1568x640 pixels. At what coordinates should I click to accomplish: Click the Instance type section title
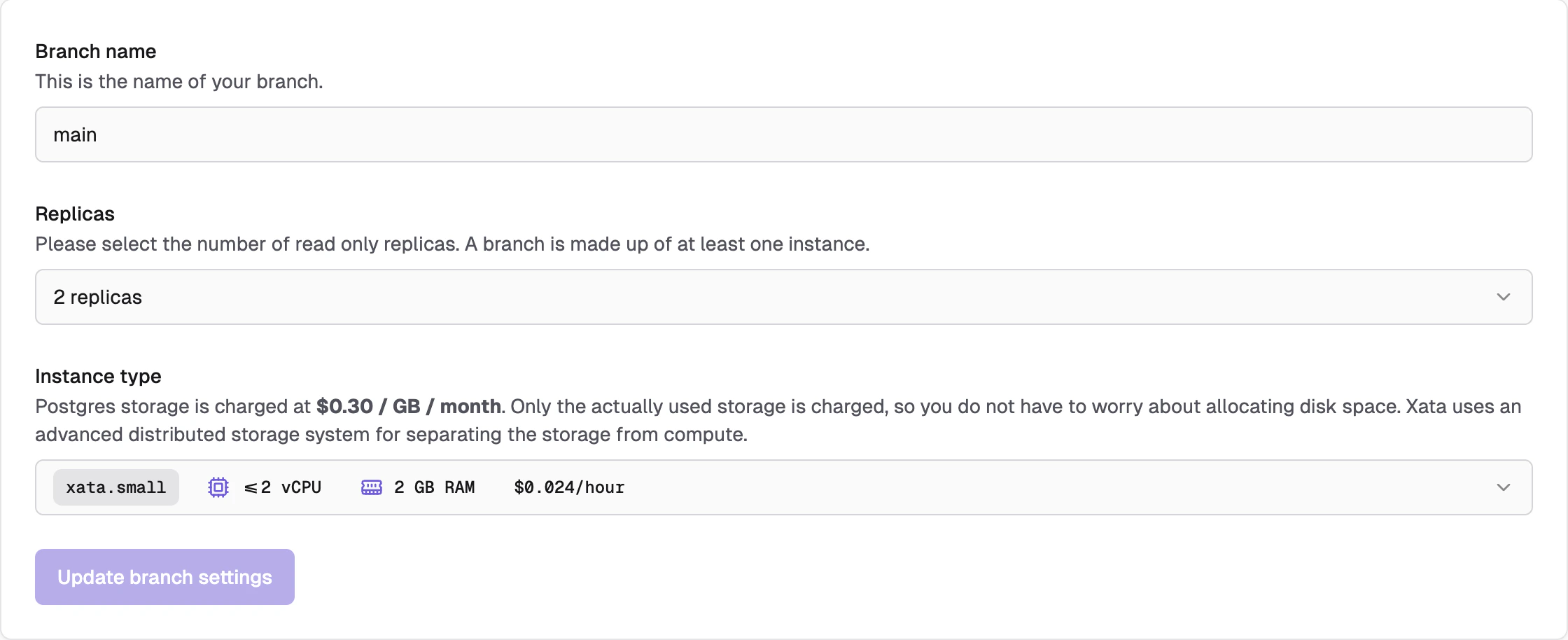point(98,376)
